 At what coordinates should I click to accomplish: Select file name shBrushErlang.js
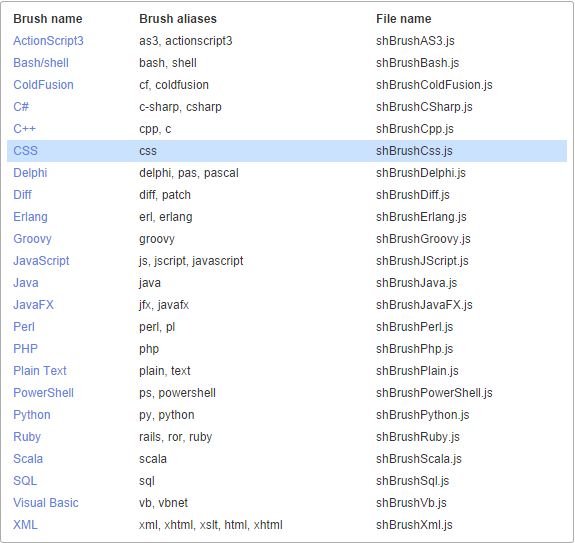[x=421, y=217]
